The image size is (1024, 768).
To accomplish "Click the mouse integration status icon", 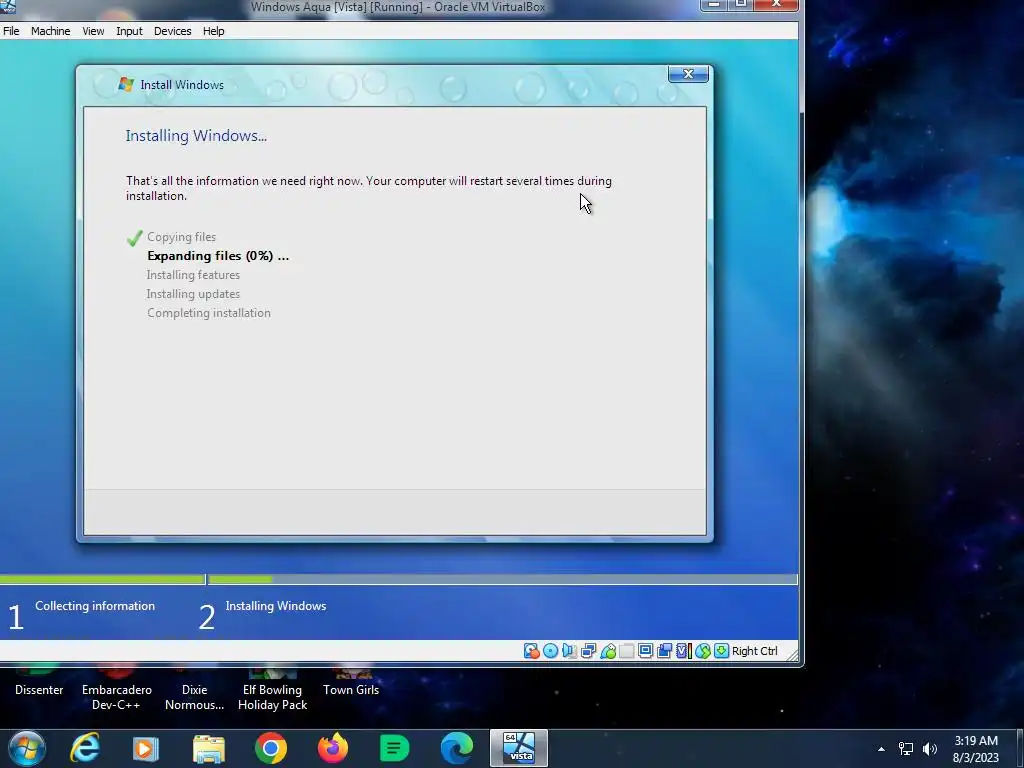I will coord(703,650).
